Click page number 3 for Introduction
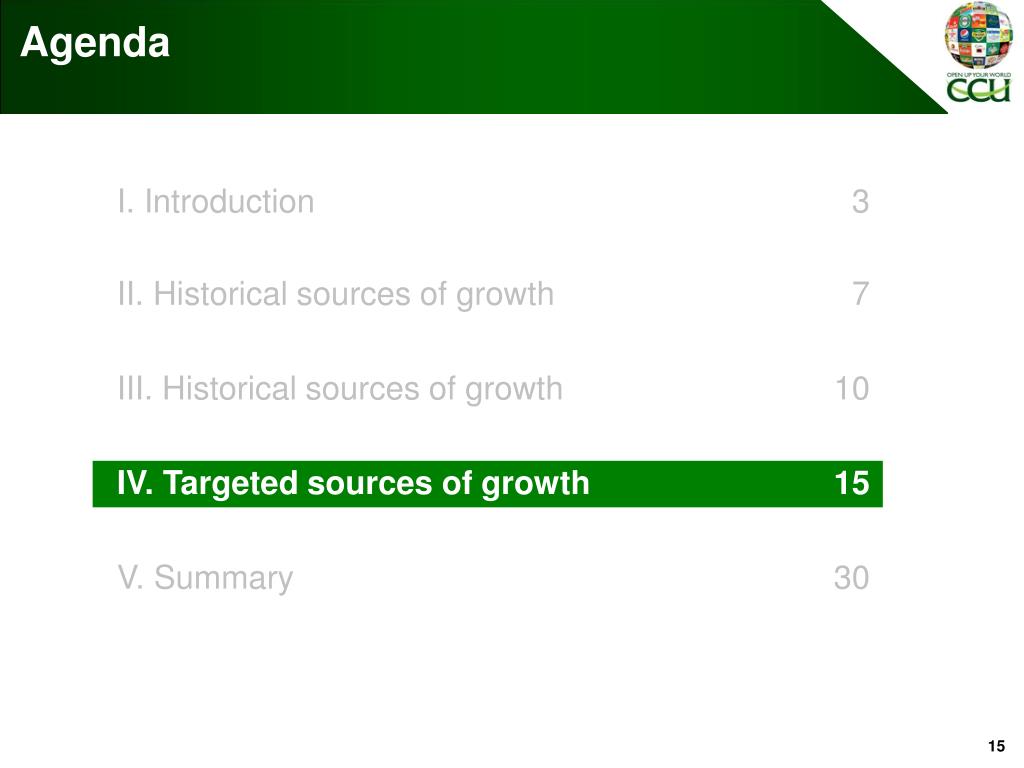1024x768 pixels. click(860, 201)
